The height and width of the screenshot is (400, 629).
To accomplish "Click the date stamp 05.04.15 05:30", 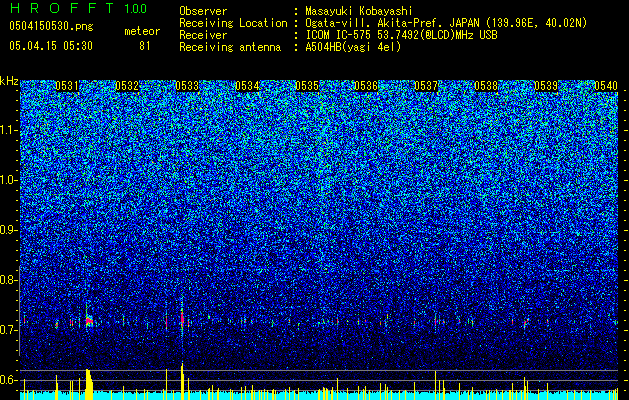I will click(51, 46).
